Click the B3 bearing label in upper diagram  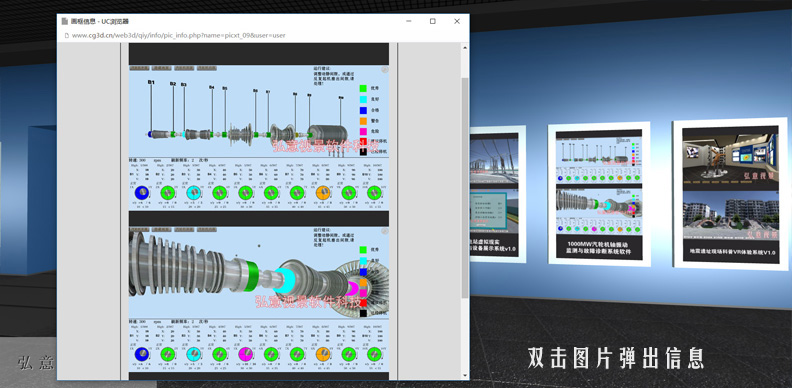(183, 85)
